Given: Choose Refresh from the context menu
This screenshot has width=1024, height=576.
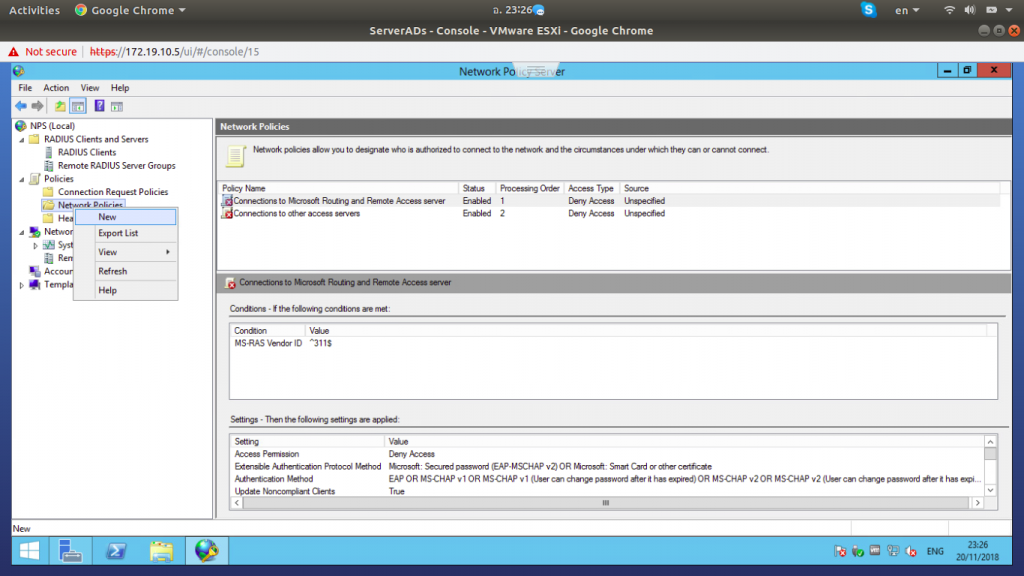Looking at the screenshot, I should pyautogui.click(x=125, y=271).
